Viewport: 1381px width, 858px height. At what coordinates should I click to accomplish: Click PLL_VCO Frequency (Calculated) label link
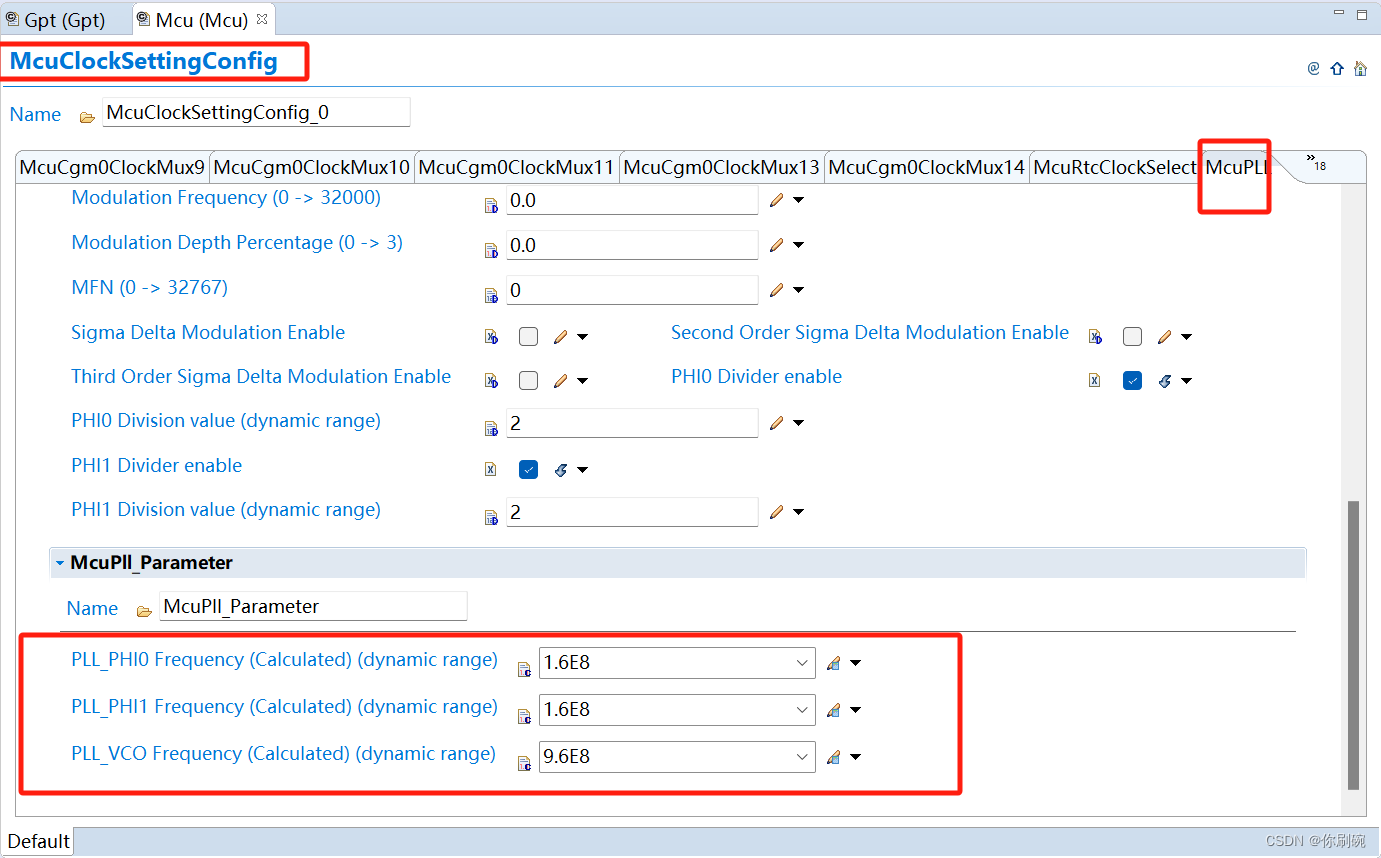(x=283, y=753)
